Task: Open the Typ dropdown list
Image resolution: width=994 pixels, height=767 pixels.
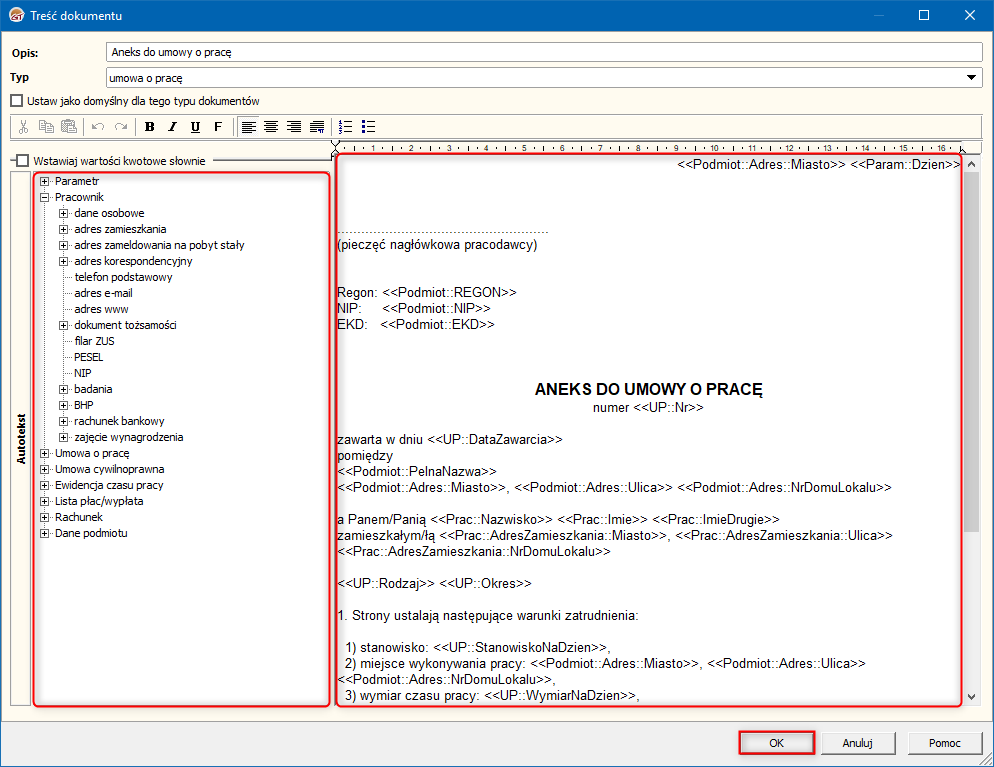Action: pyautogui.click(x=971, y=78)
